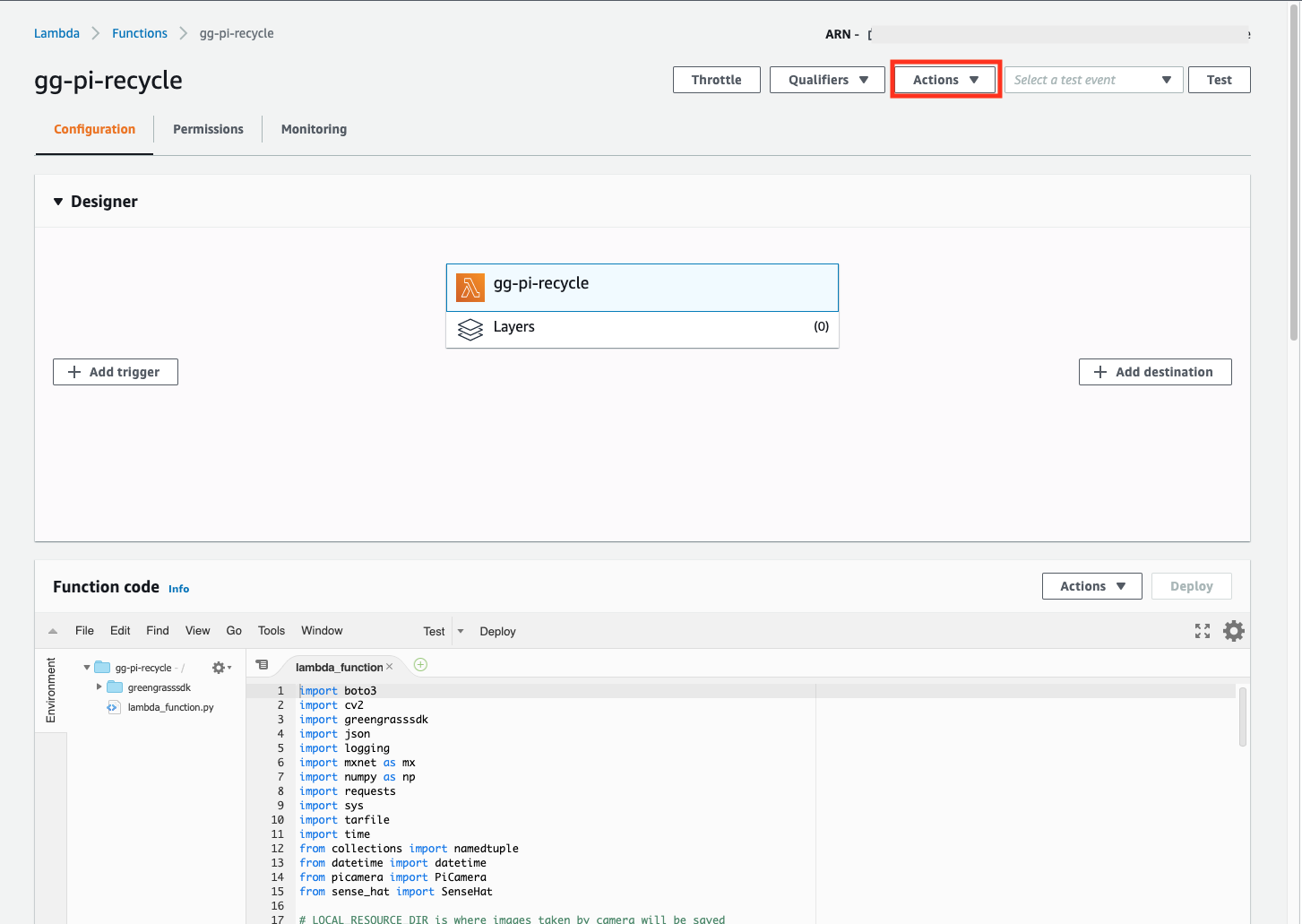
Task: Click the pane tab list icon
Action: coord(262,665)
